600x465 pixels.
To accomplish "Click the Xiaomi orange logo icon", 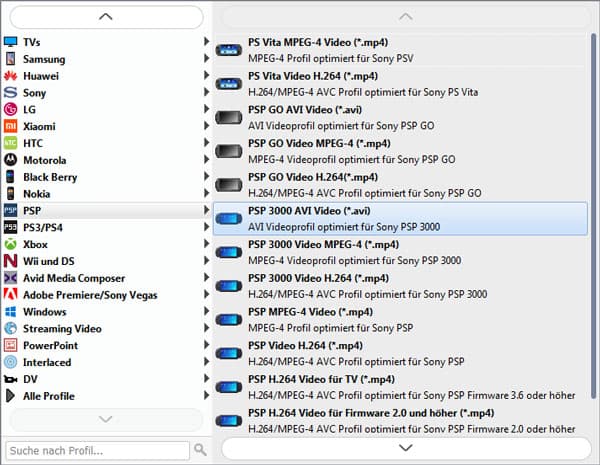I will click(10, 126).
